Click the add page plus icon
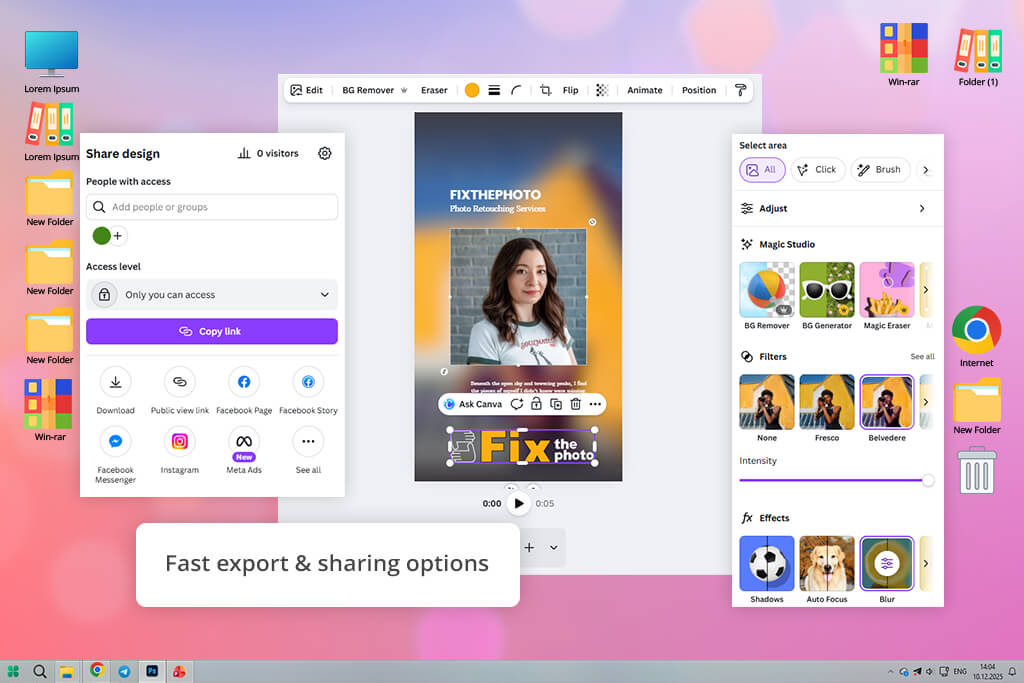Viewport: 1024px width, 683px height. (x=529, y=547)
